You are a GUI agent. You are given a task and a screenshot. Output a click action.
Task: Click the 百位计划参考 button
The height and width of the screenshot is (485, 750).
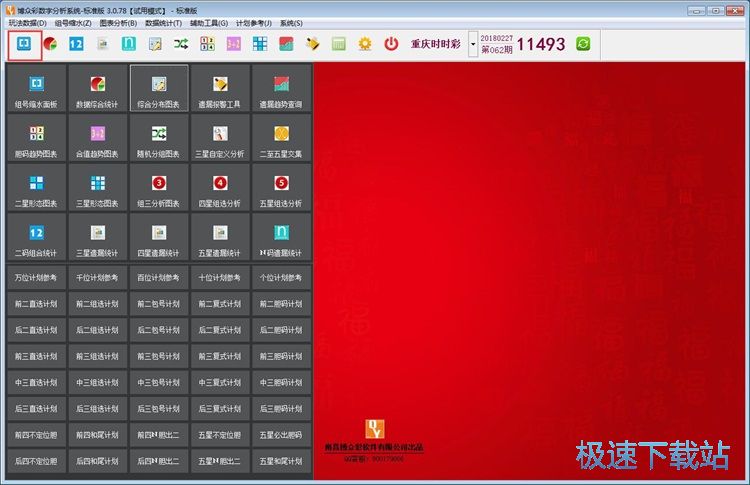coord(159,277)
